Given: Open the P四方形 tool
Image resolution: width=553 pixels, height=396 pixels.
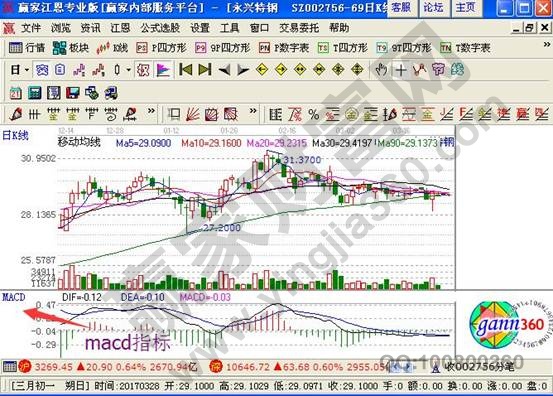Looking at the screenshot, I should click(161, 48).
